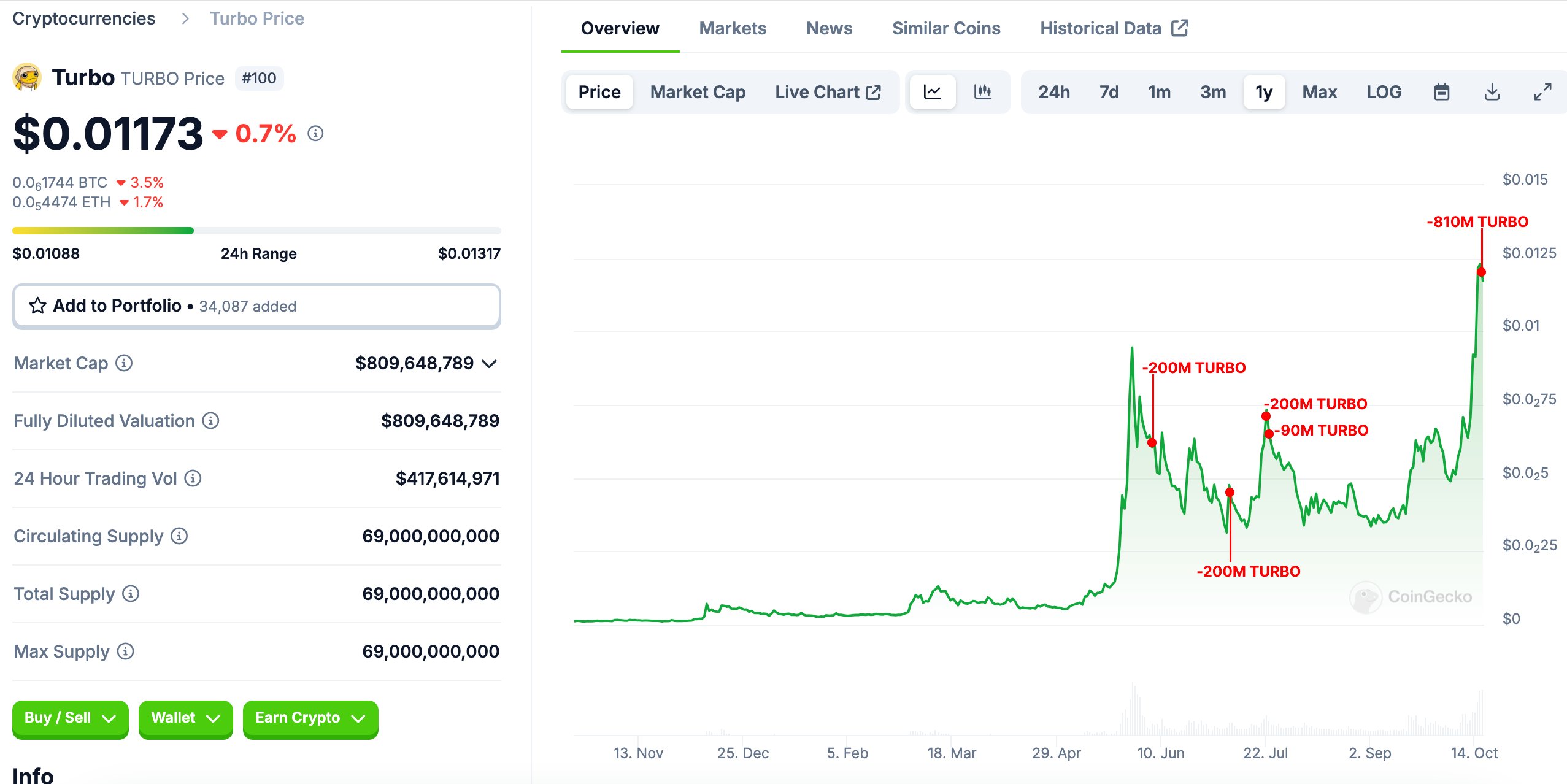Click info icon next to Market Cap

(124, 363)
